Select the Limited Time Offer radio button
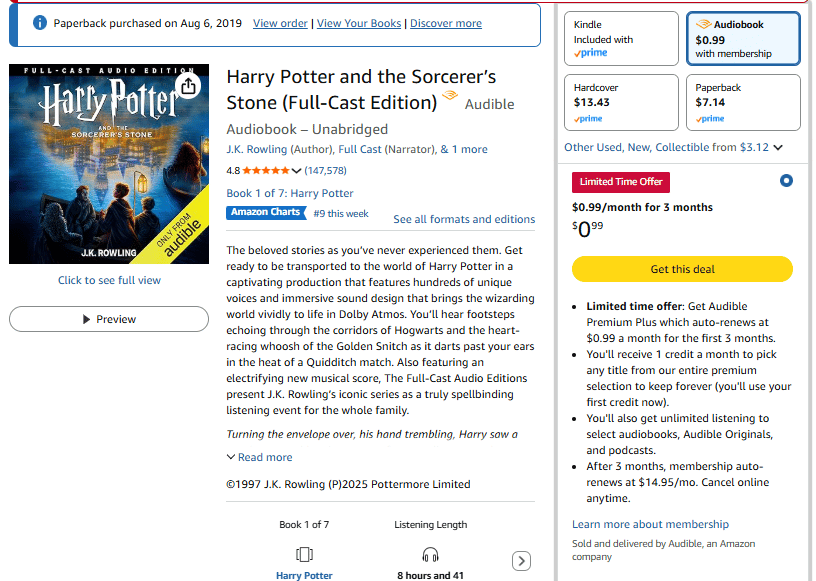 coord(786,181)
